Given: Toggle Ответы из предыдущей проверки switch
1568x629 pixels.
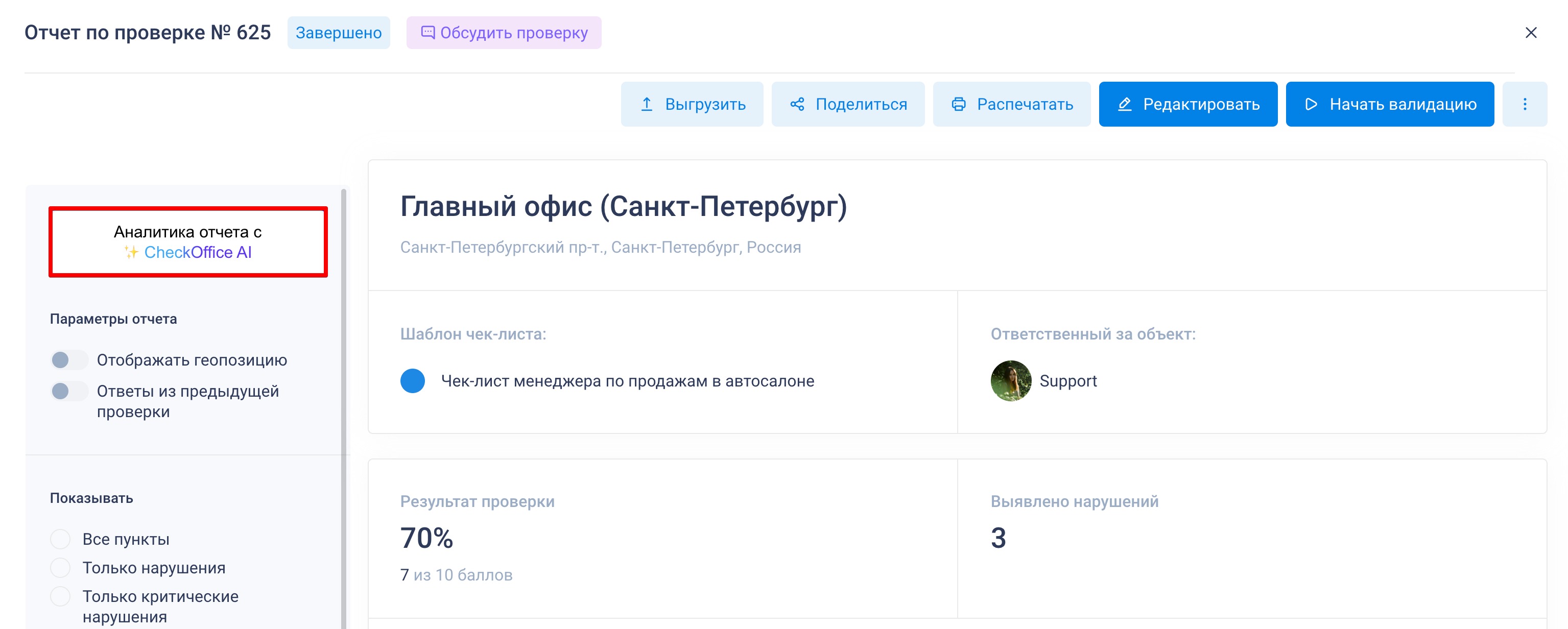Looking at the screenshot, I should tap(69, 391).
